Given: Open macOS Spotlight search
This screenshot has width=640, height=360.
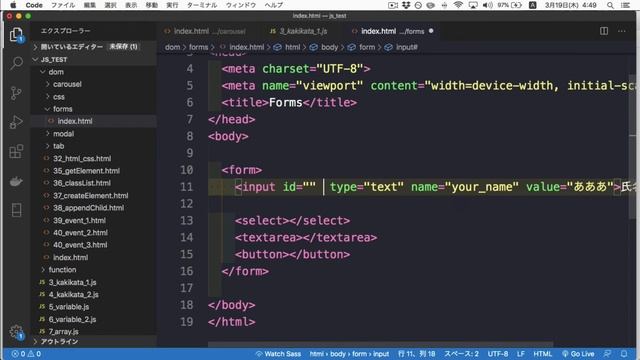Looking at the screenshot, I should [x=610, y=5].
